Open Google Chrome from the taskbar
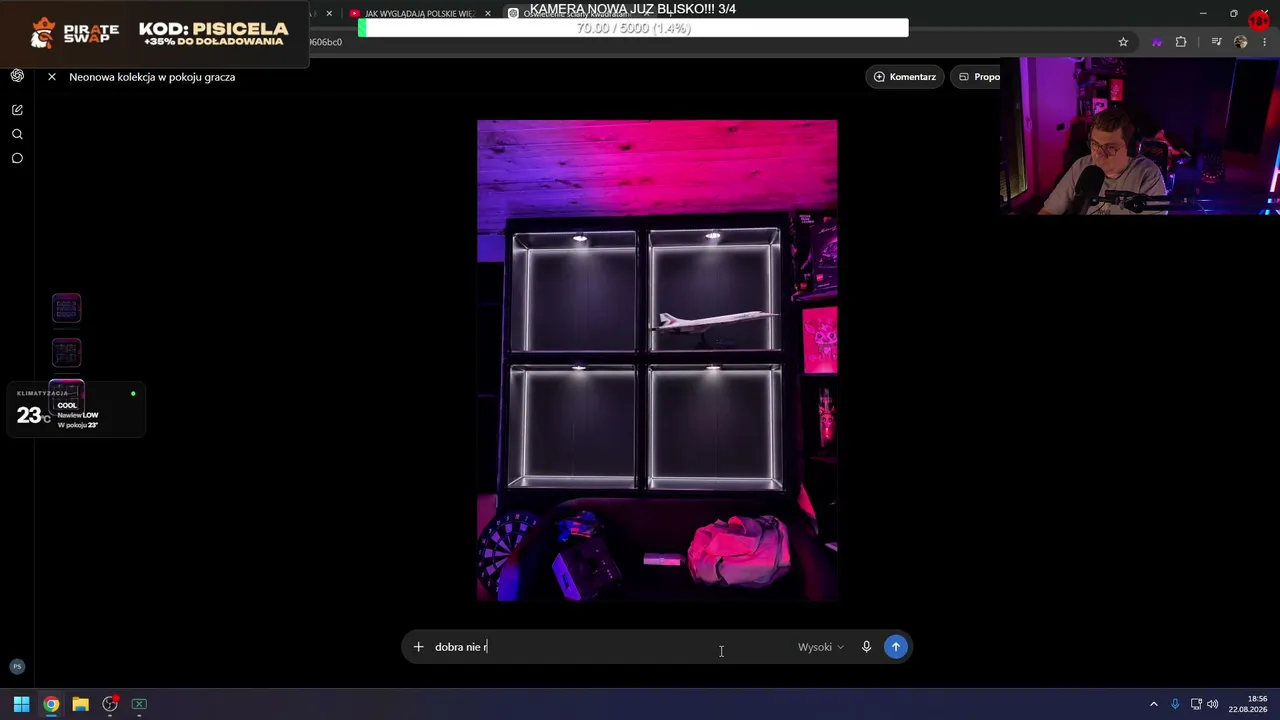 click(x=51, y=704)
